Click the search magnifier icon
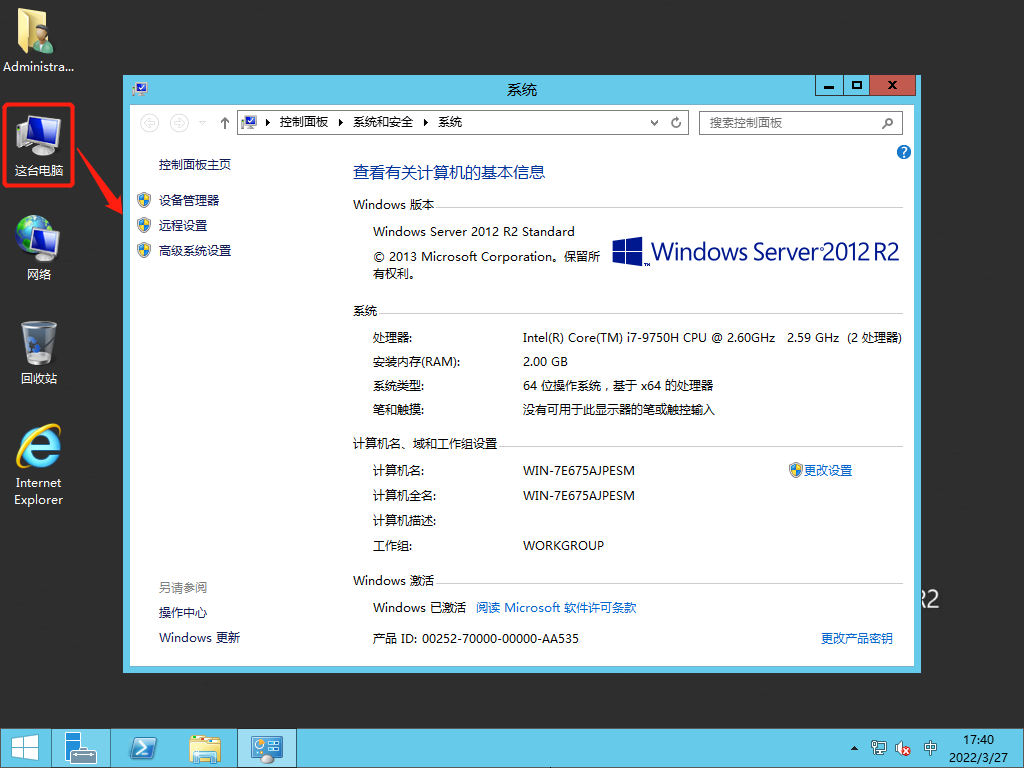The width and height of the screenshot is (1024, 768). (x=888, y=123)
